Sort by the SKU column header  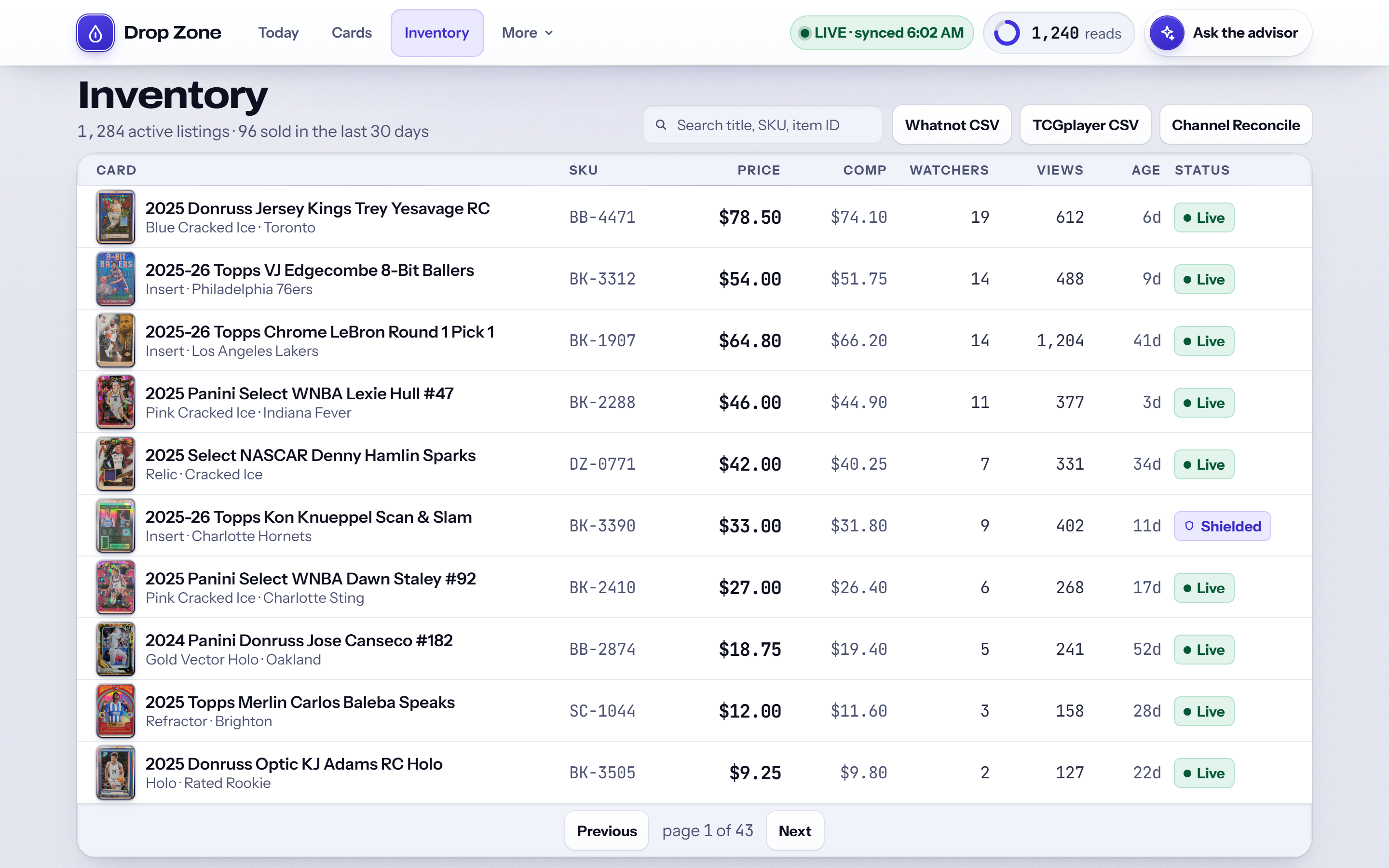click(x=583, y=170)
